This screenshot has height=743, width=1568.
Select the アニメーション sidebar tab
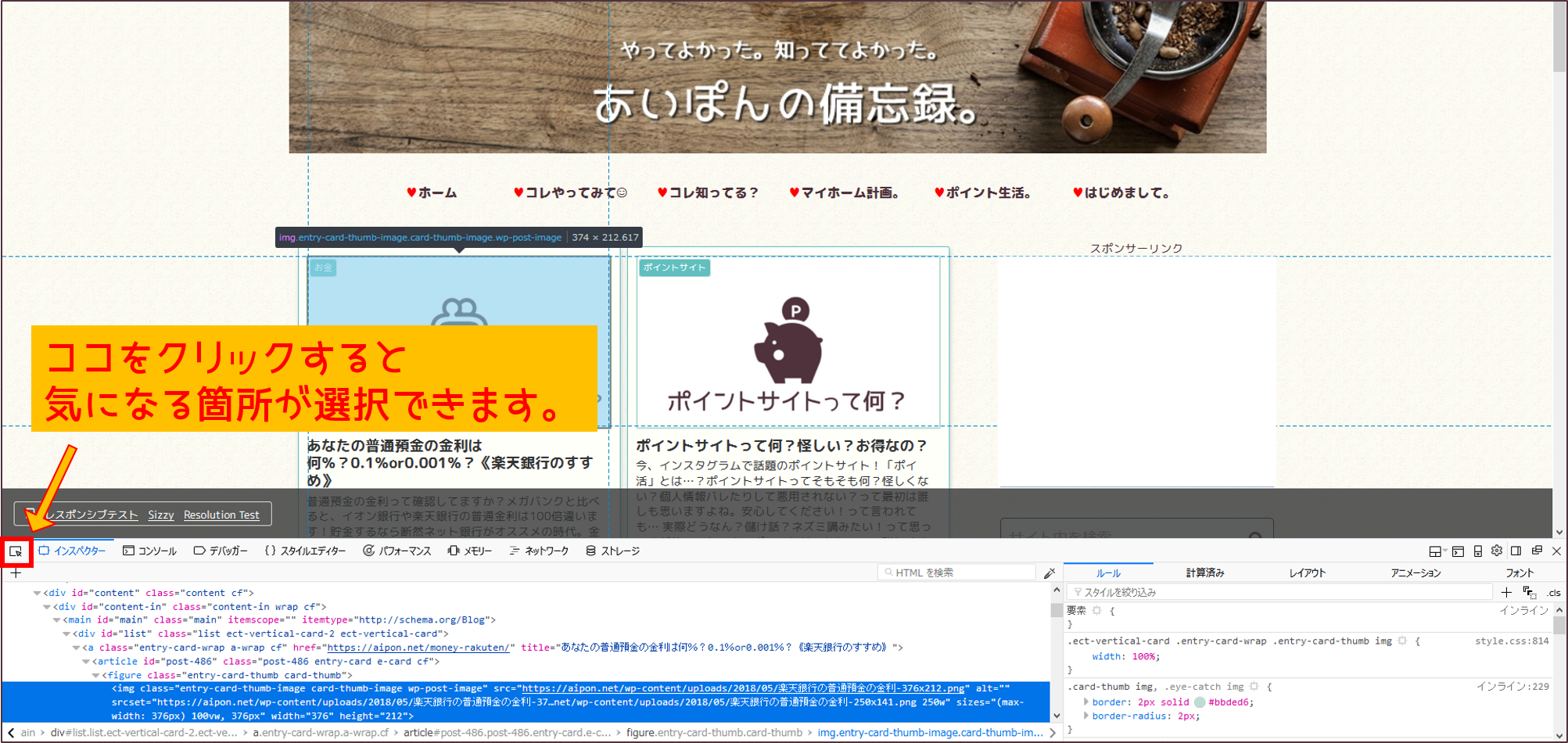(1416, 573)
